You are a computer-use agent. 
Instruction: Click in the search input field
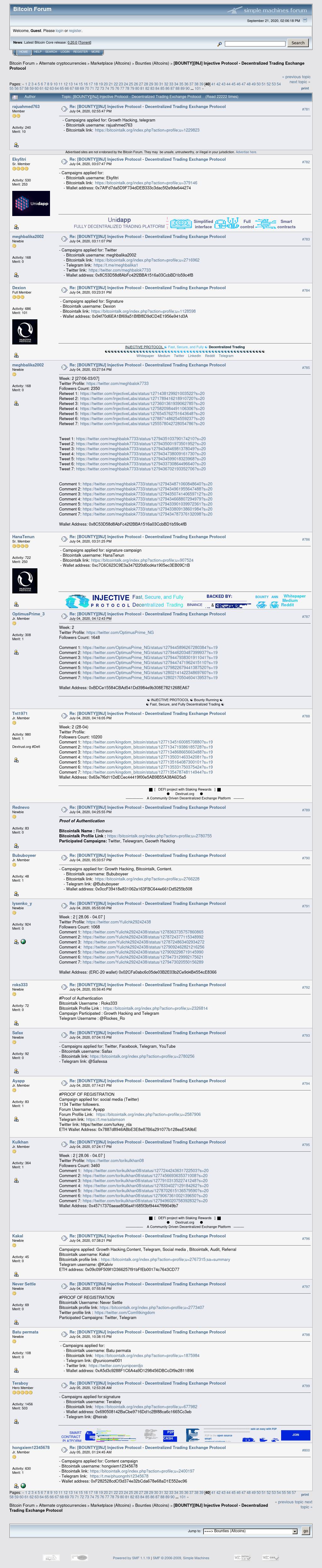click(x=255, y=44)
